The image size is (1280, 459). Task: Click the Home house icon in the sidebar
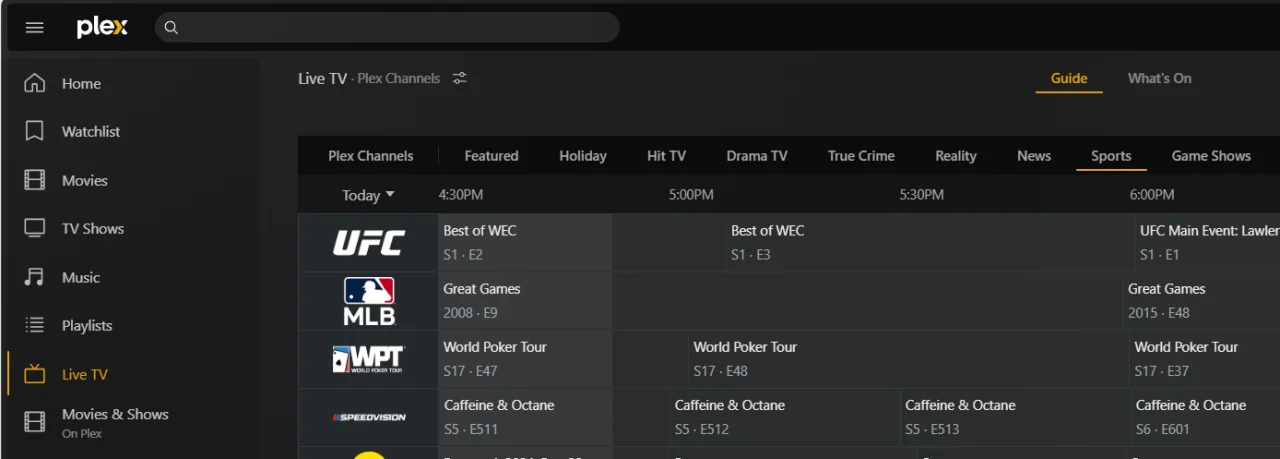[x=35, y=83]
